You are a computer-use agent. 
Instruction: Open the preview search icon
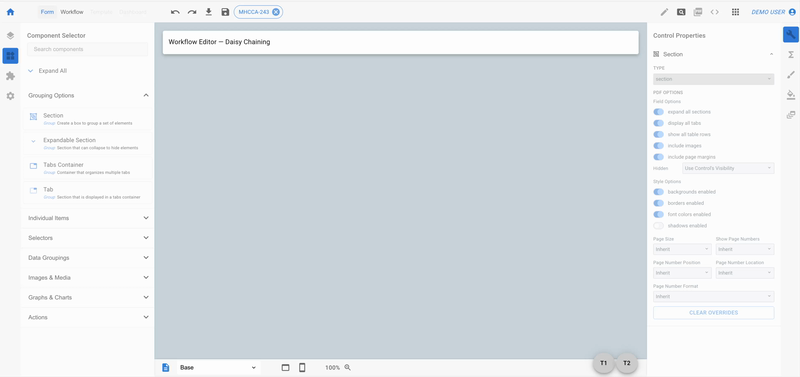click(681, 12)
